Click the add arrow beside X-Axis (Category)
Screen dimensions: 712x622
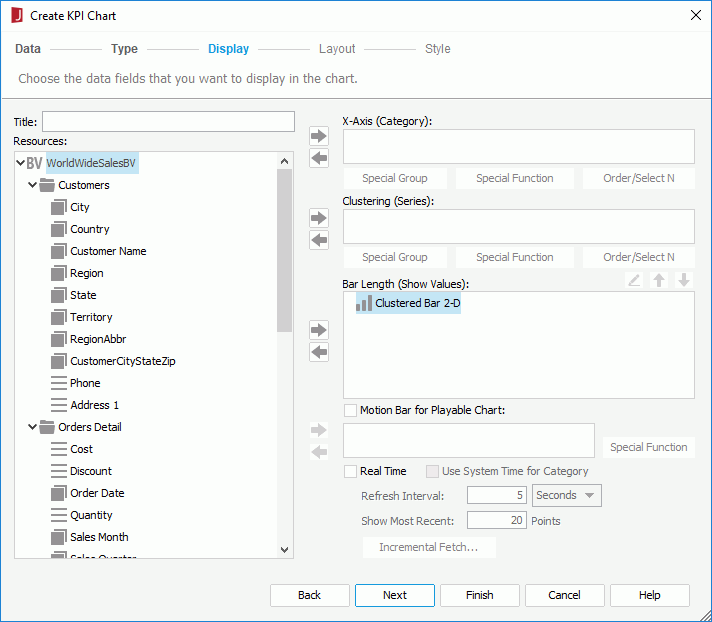[x=319, y=136]
